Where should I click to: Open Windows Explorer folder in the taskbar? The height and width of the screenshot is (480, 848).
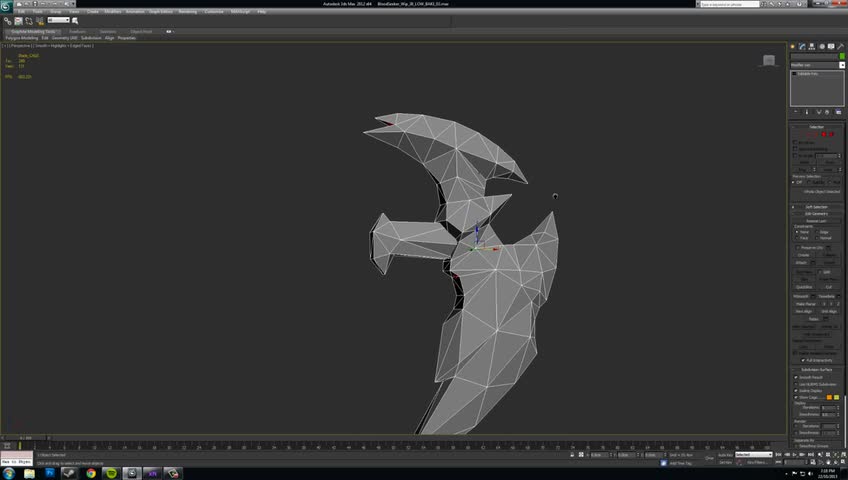29,474
